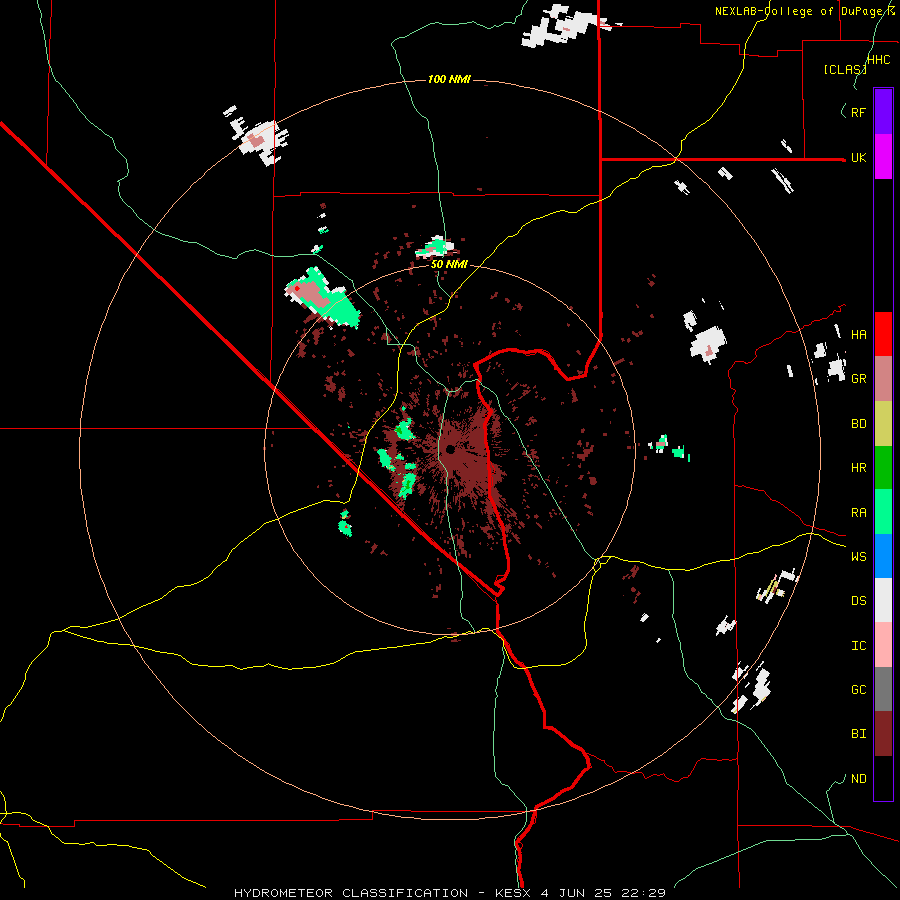Click the DS legend label

(858, 601)
